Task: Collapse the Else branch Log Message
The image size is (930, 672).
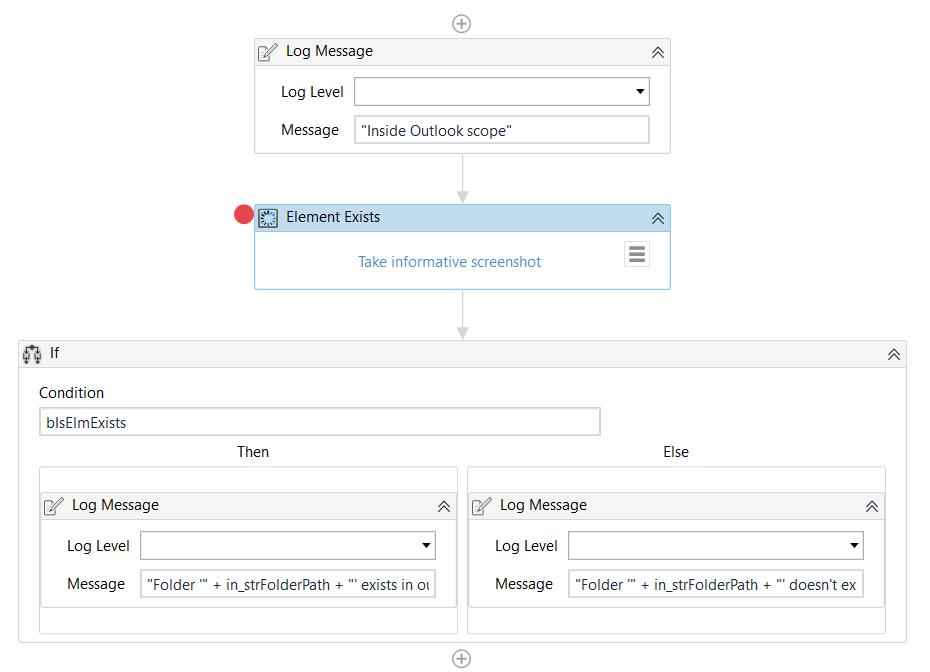Action: point(872,506)
